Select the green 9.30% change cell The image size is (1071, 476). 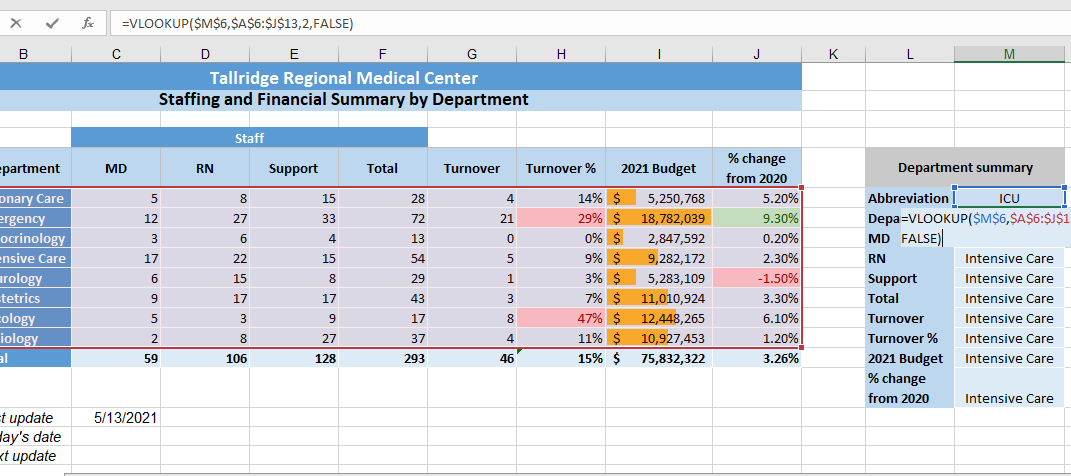coord(757,218)
